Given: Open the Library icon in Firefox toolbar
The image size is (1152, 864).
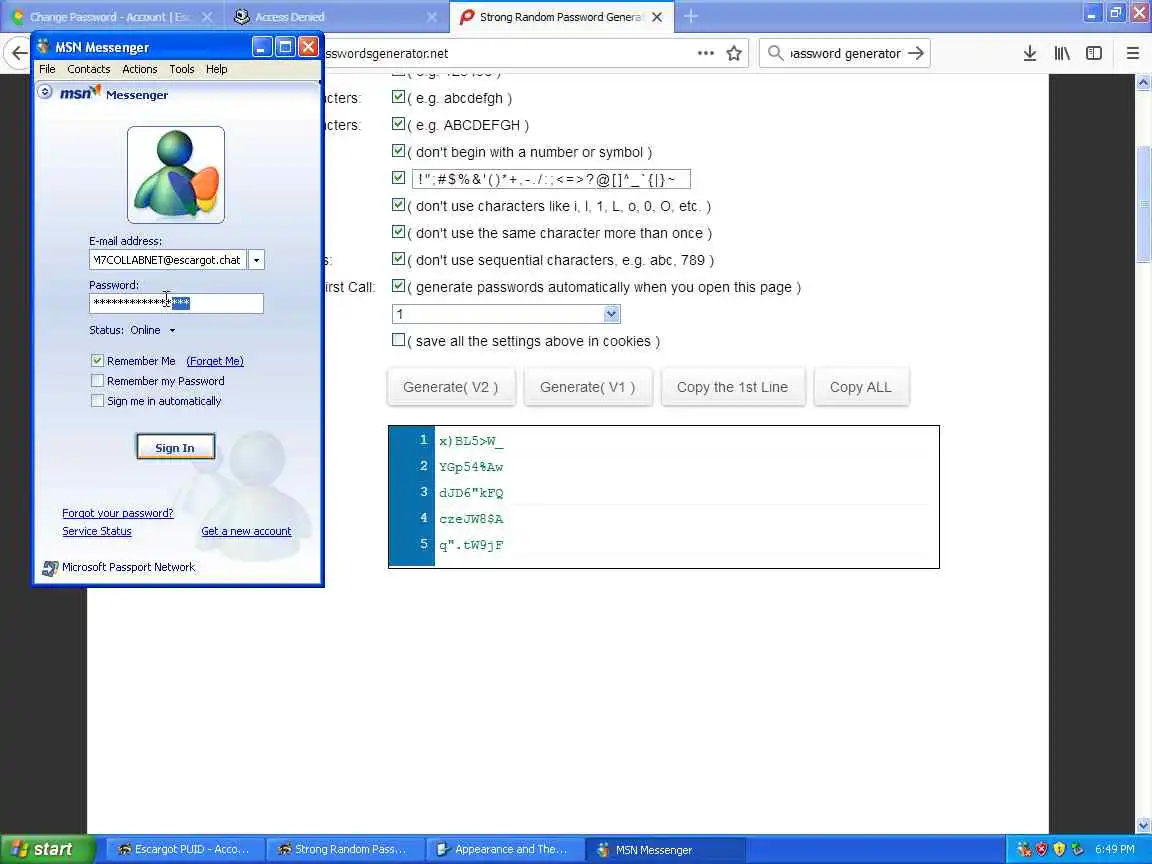Looking at the screenshot, I should [x=1062, y=53].
